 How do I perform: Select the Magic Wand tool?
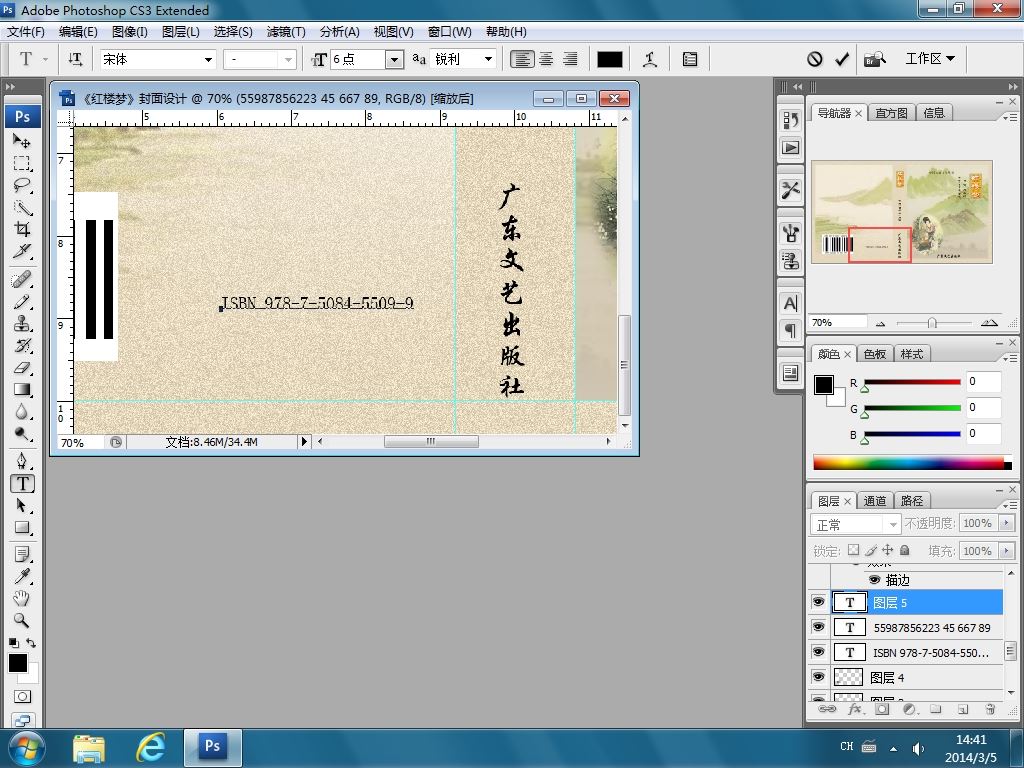pos(22,208)
